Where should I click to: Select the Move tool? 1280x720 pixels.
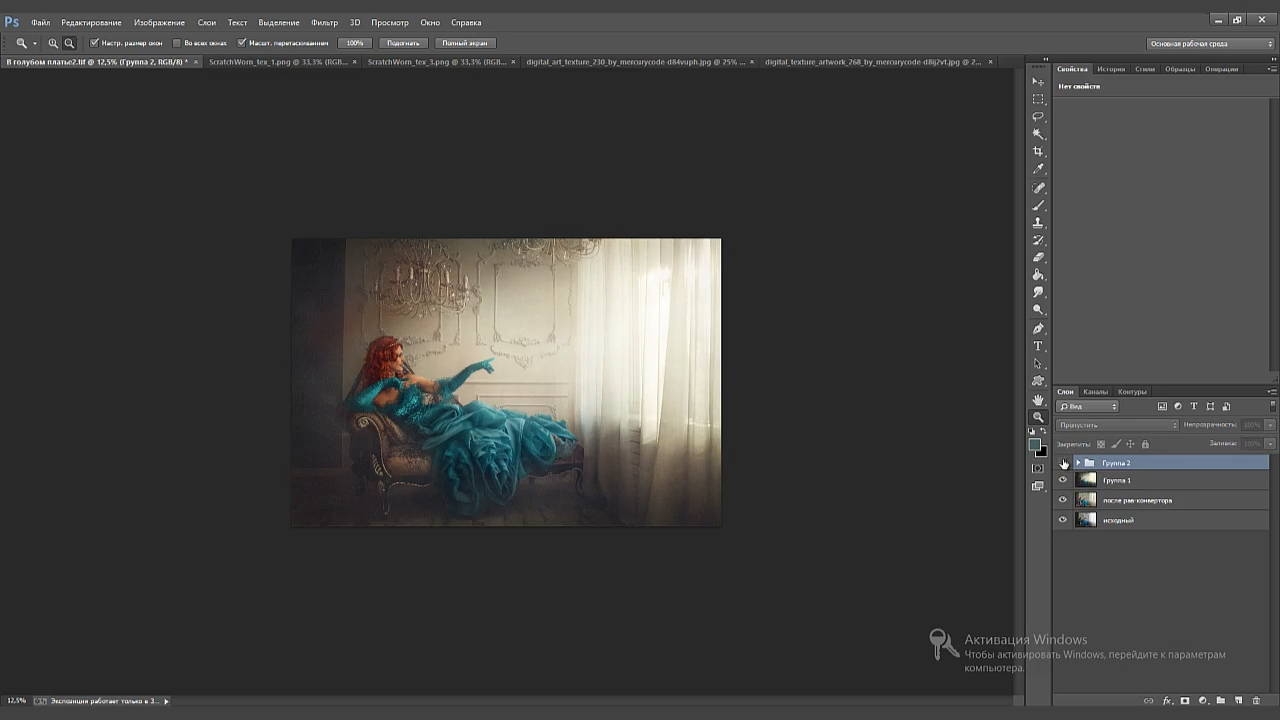[x=1038, y=82]
